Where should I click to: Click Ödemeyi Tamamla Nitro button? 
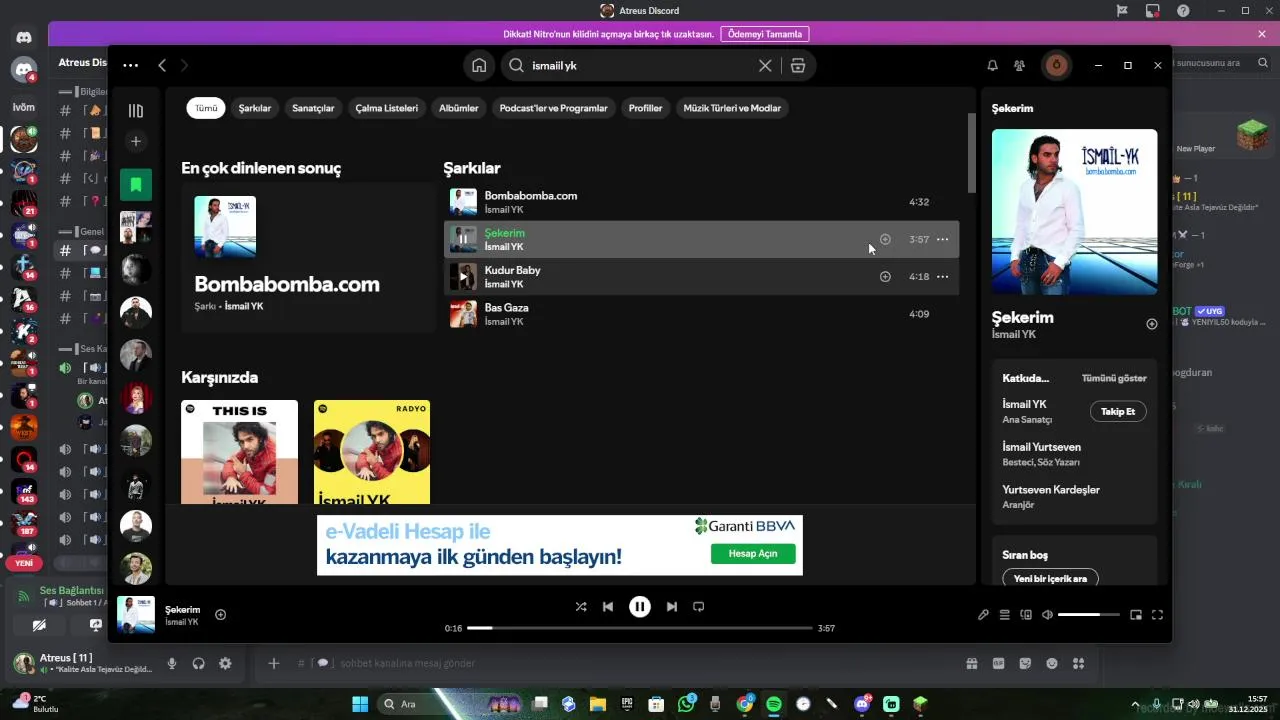pyautogui.click(x=764, y=34)
